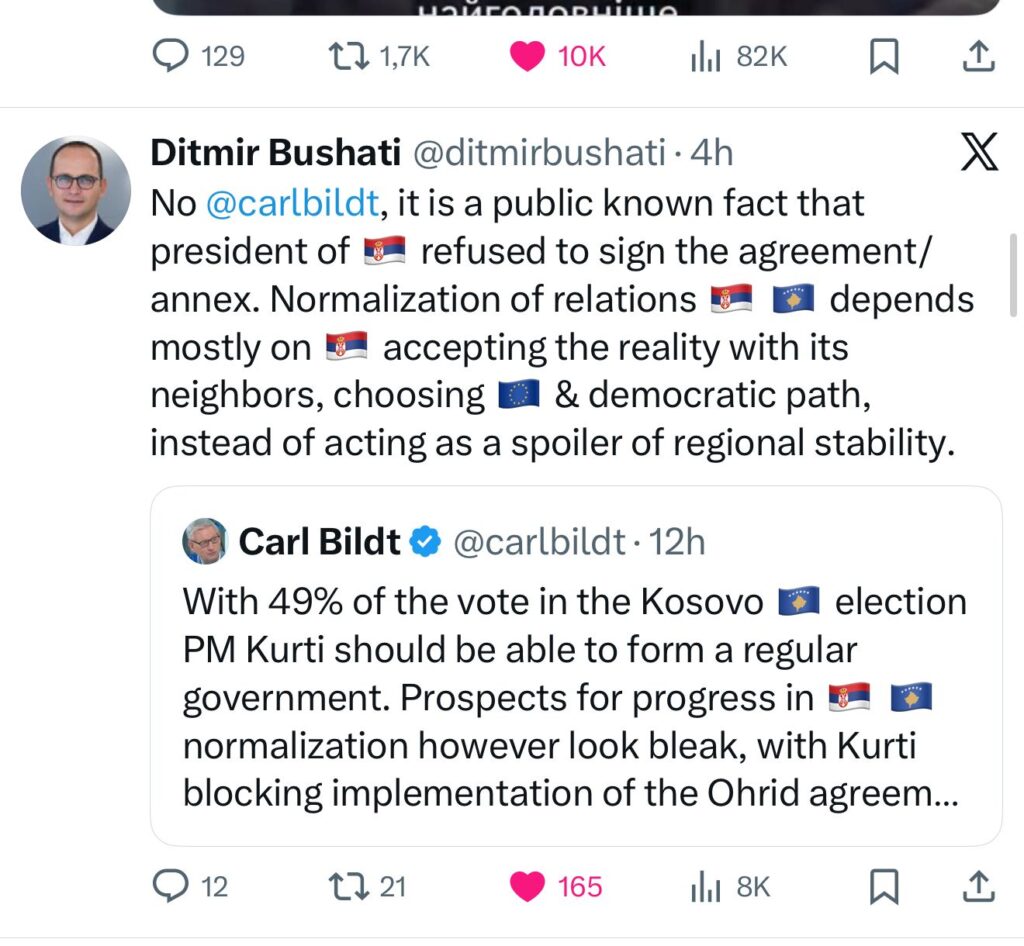
Task: Click the X logo beside Bushati's post
Action: (x=978, y=155)
